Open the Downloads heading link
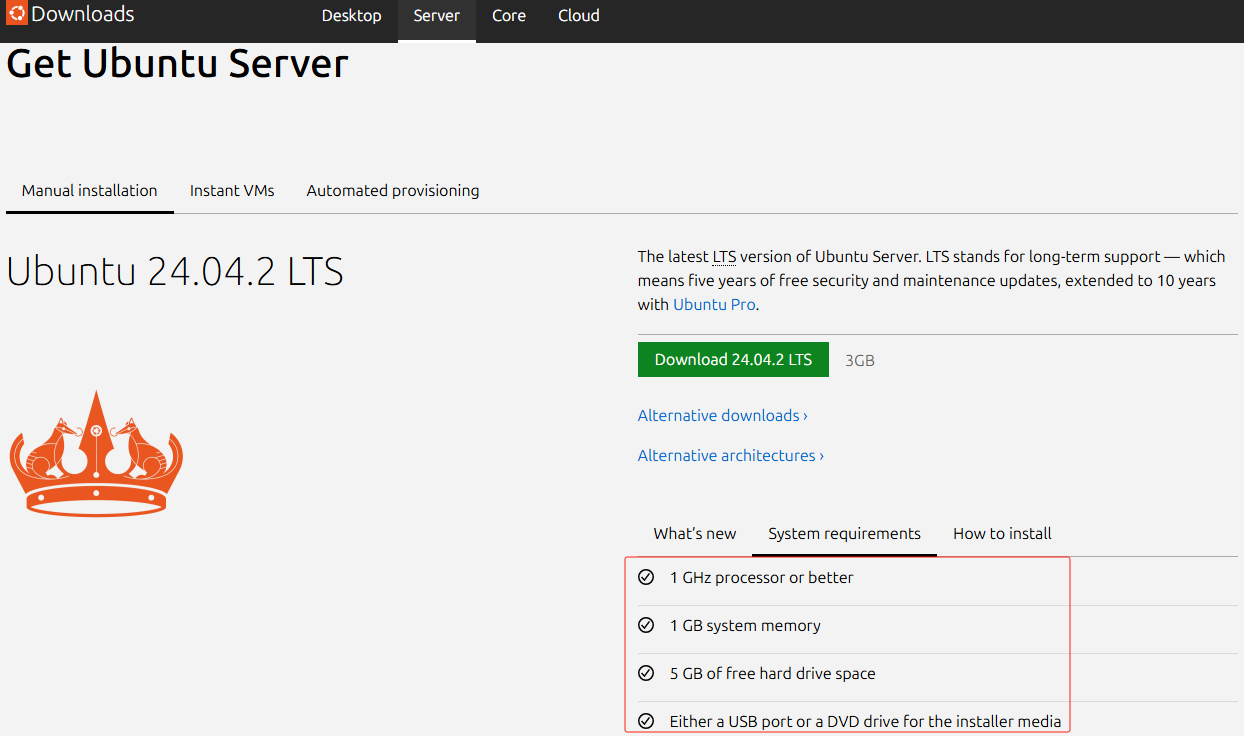Viewport: 1244px width, 736px height. pyautogui.click(x=82, y=14)
